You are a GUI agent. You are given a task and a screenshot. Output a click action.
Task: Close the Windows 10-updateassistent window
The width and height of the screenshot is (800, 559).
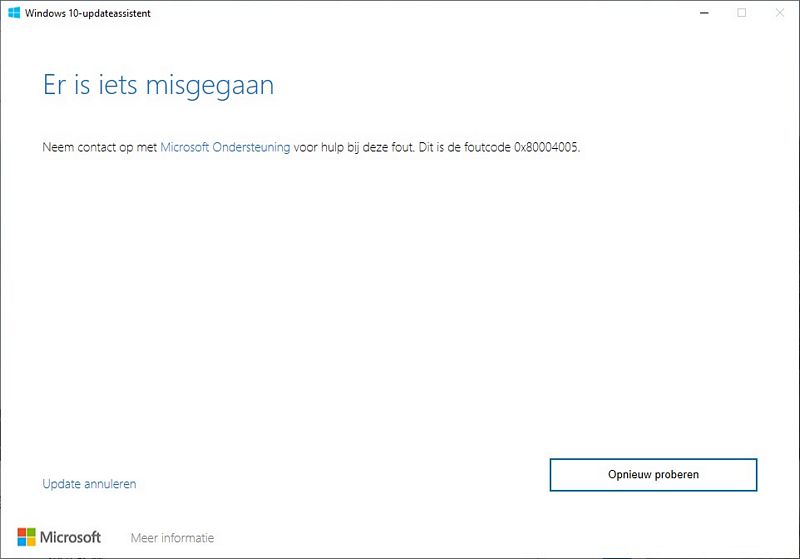click(778, 13)
